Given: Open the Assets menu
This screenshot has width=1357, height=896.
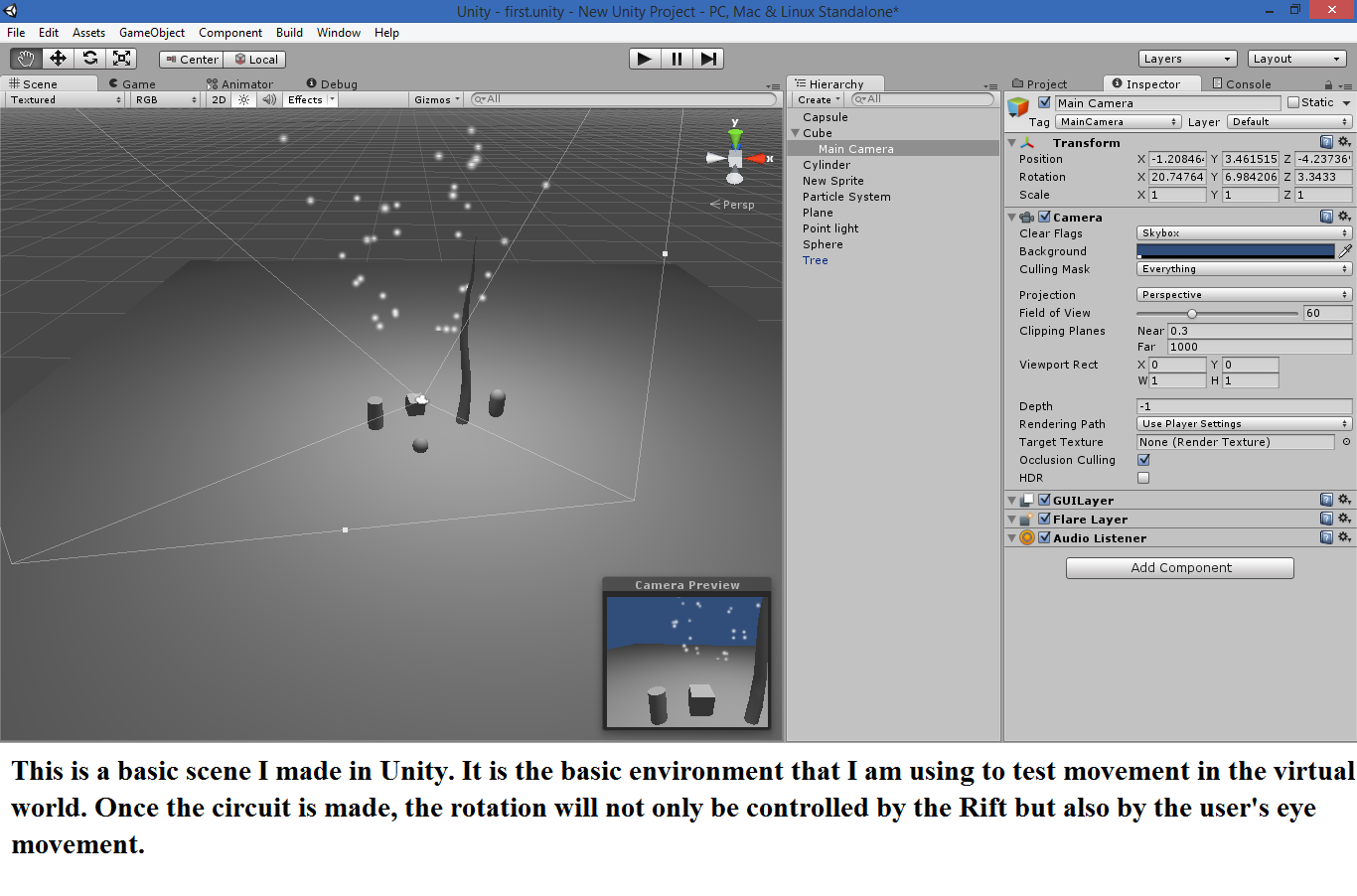Looking at the screenshot, I should 88,33.
